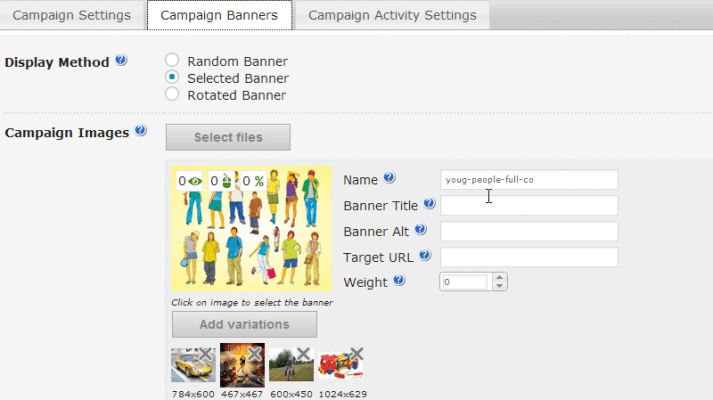Image resolution: width=713 pixels, height=400 pixels.
Task: Remove the yellow car variation thumbnail
Action: tap(205, 354)
